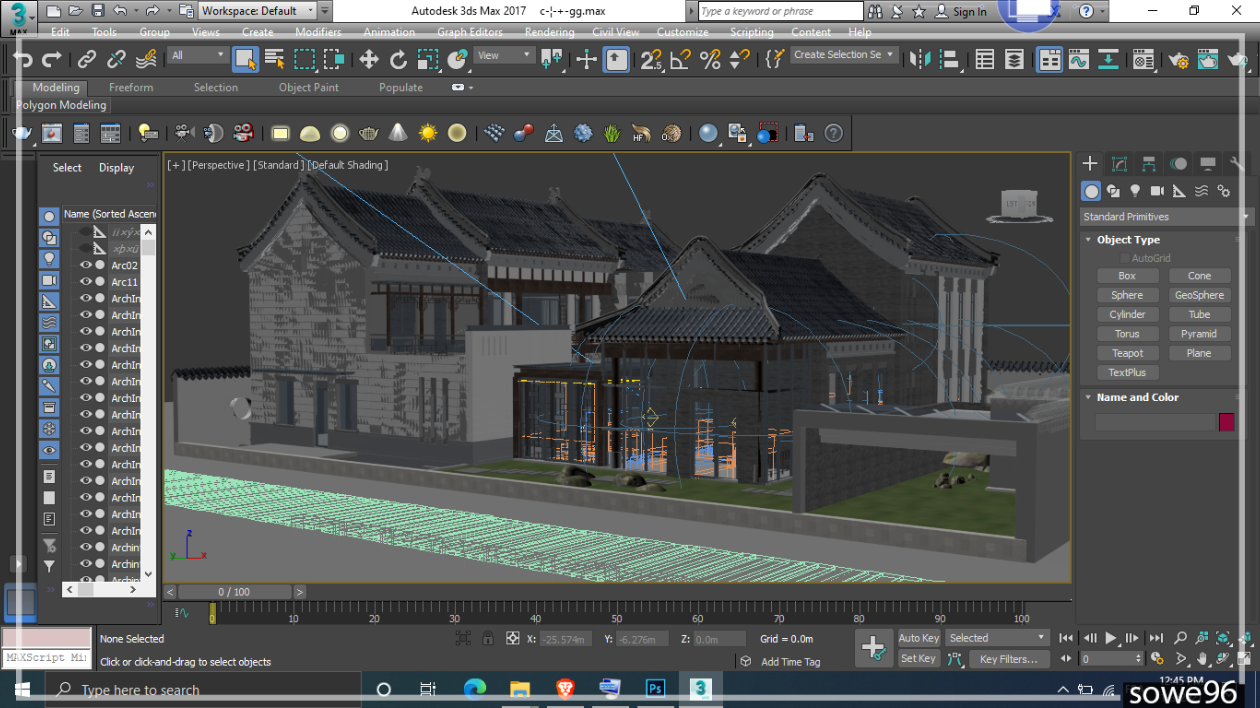Toggle Display Lights filter in Scene Explorer
This screenshot has width=1260, height=708.
pos(49,258)
